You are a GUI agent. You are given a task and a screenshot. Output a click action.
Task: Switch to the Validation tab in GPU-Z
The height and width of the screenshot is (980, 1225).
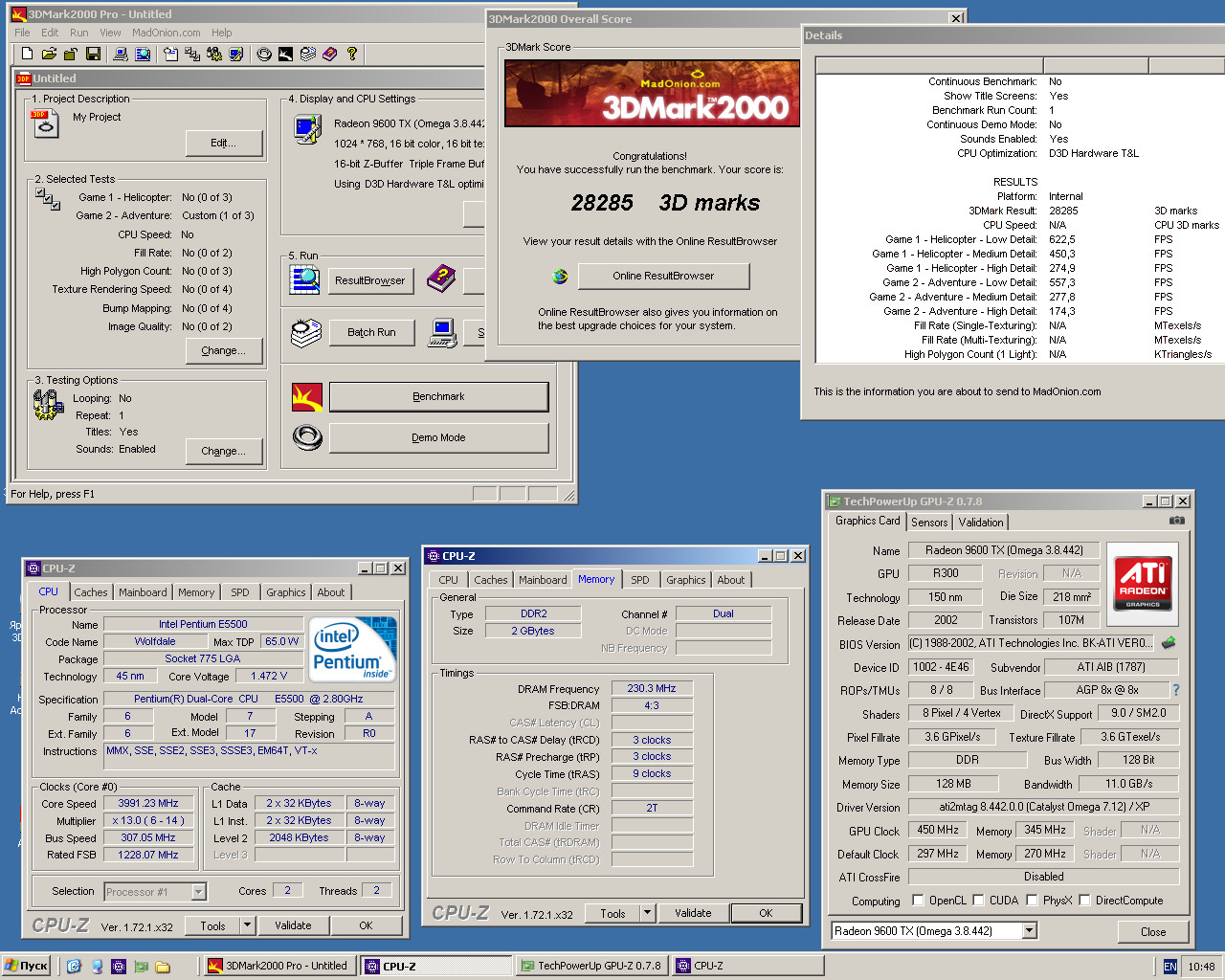[x=981, y=523]
